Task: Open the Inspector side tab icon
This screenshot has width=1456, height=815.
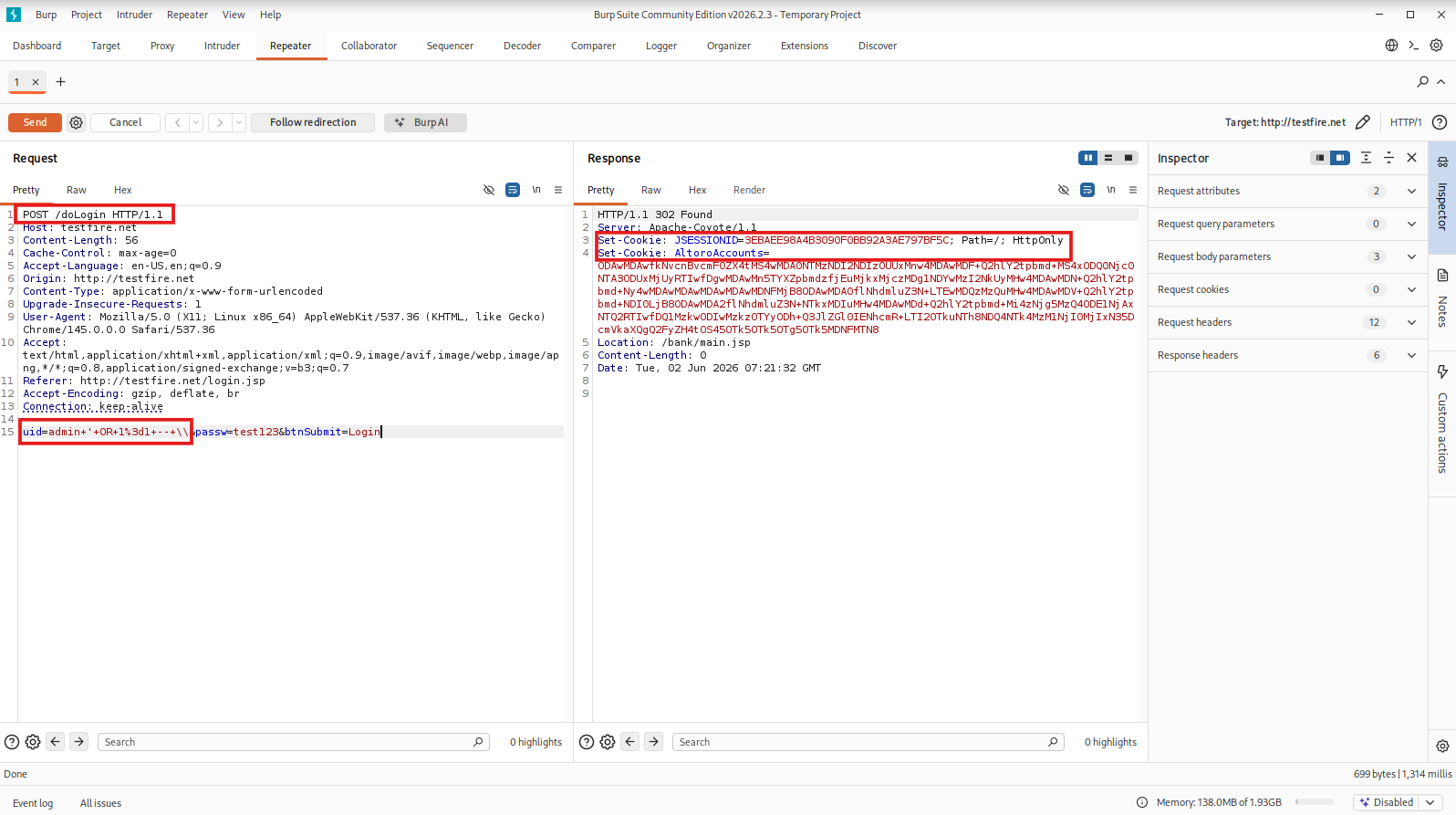Action: click(x=1442, y=162)
